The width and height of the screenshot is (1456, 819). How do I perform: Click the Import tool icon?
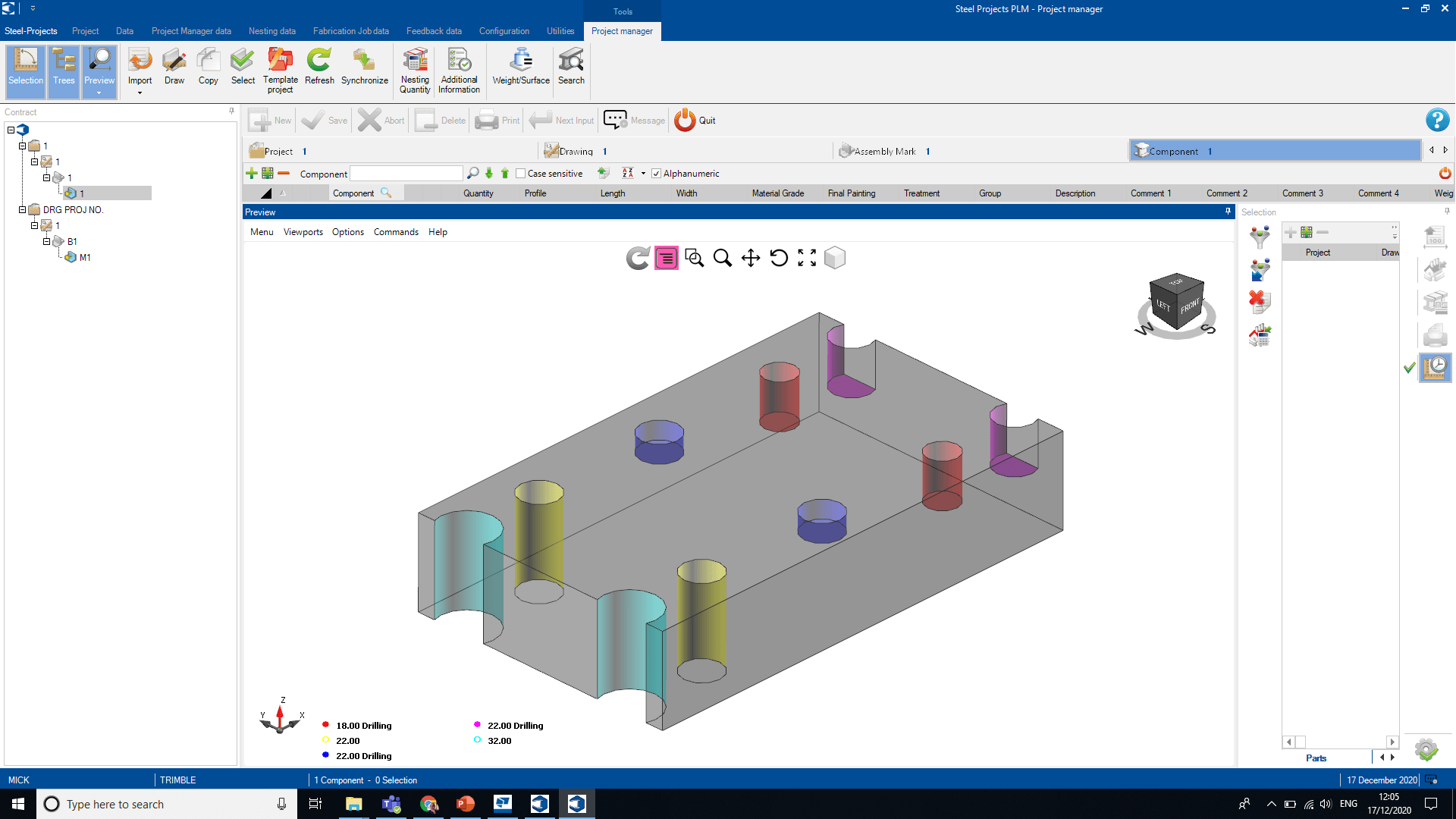pos(140,60)
